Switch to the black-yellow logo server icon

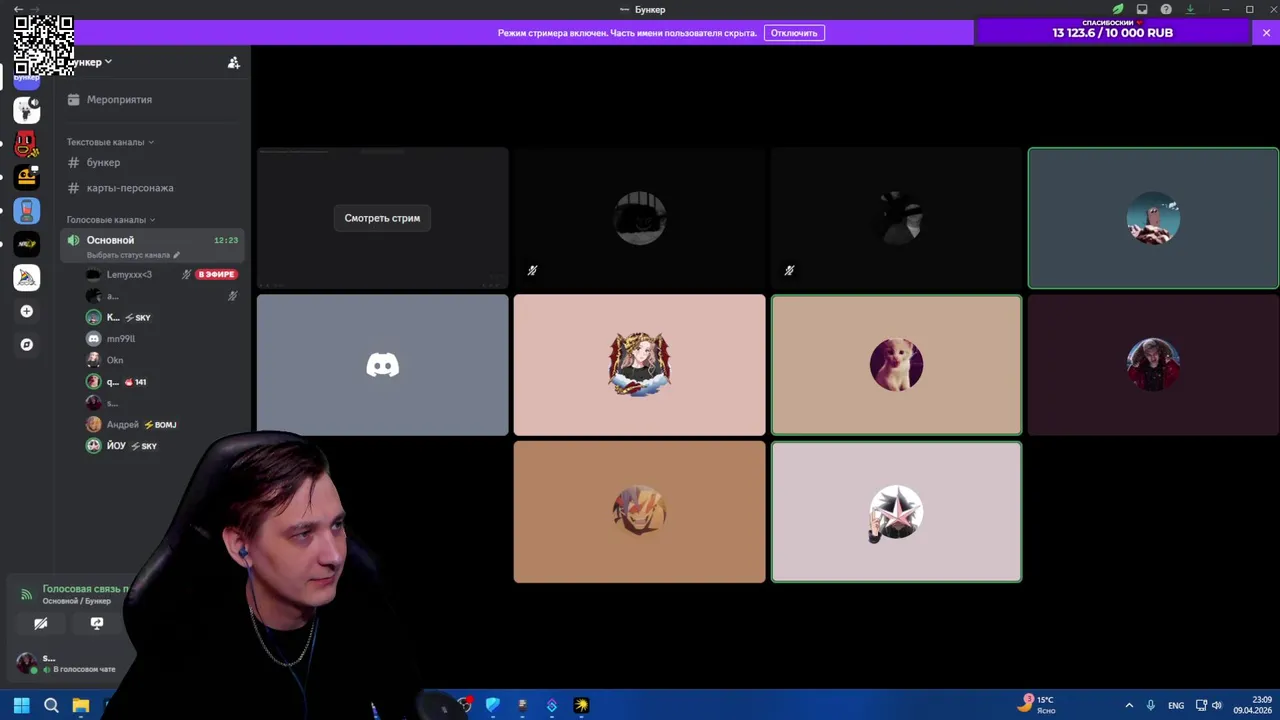27,244
